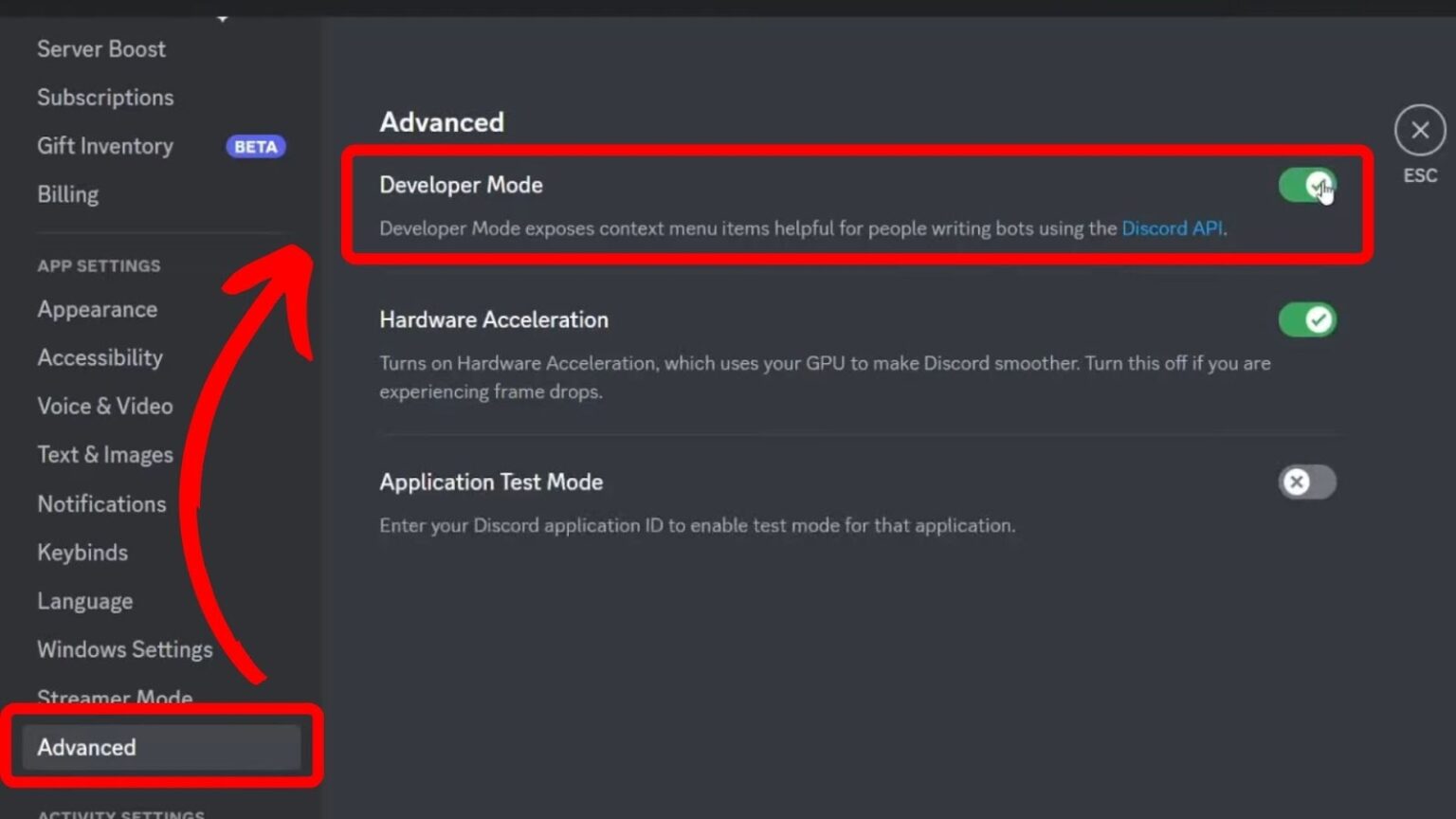Image resolution: width=1456 pixels, height=819 pixels.
Task: Open Windows Settings
Action: pos(124,649)
